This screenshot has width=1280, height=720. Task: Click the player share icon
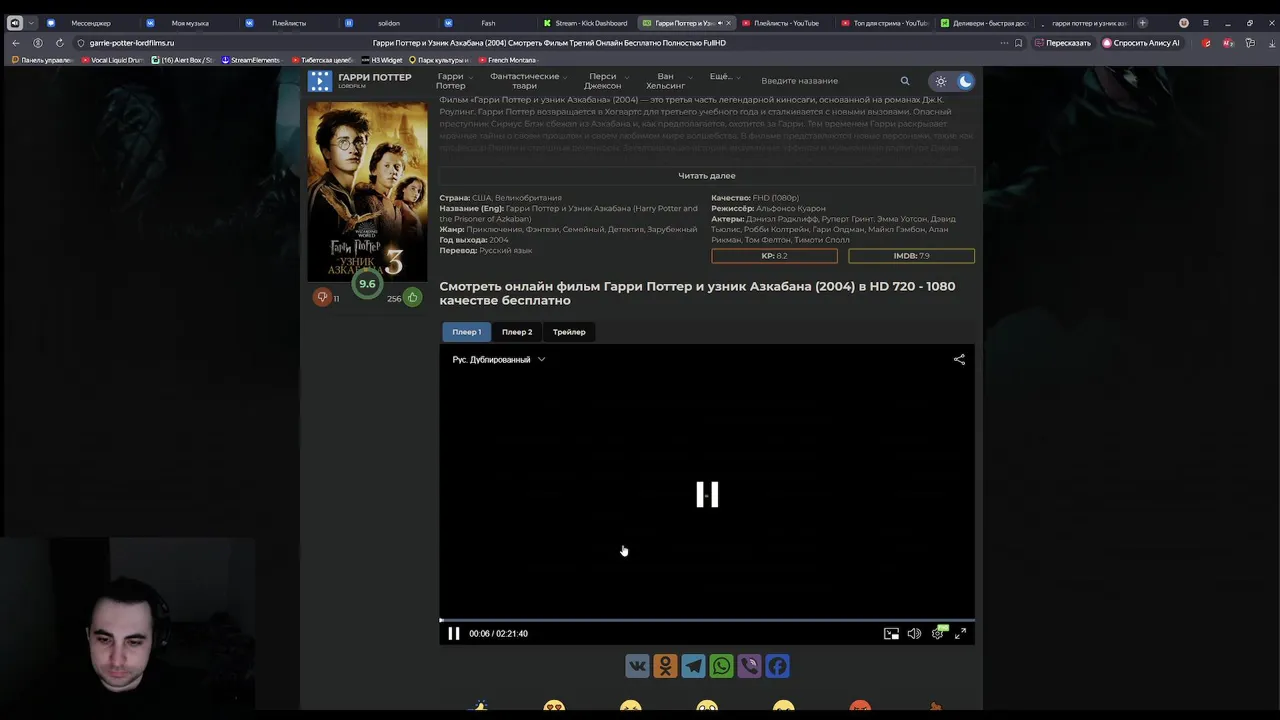pyautogui.click(x=959, y=359)
